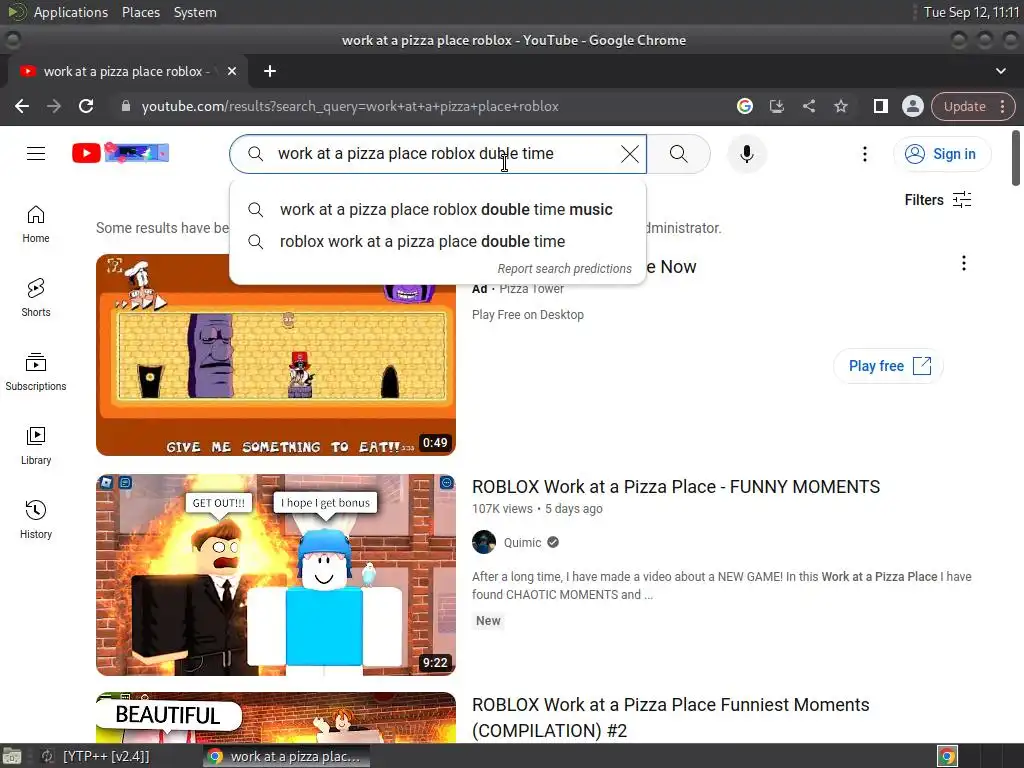This screenshot has height=768, width=1024.
Task: Open Subscriptions in the sidebar
Action: tap(36, 372)
